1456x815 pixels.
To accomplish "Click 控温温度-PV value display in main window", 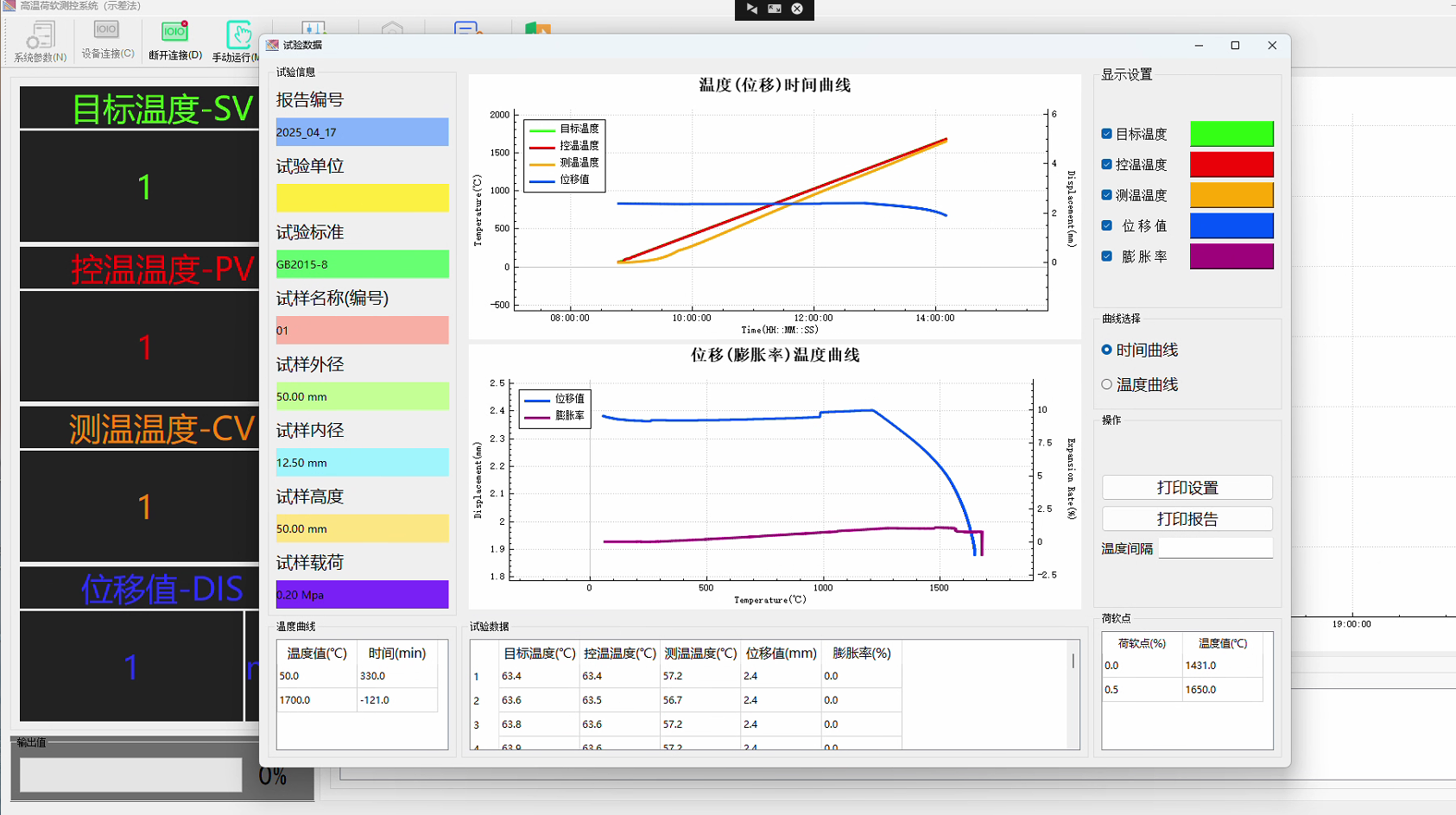I will 139,347.
